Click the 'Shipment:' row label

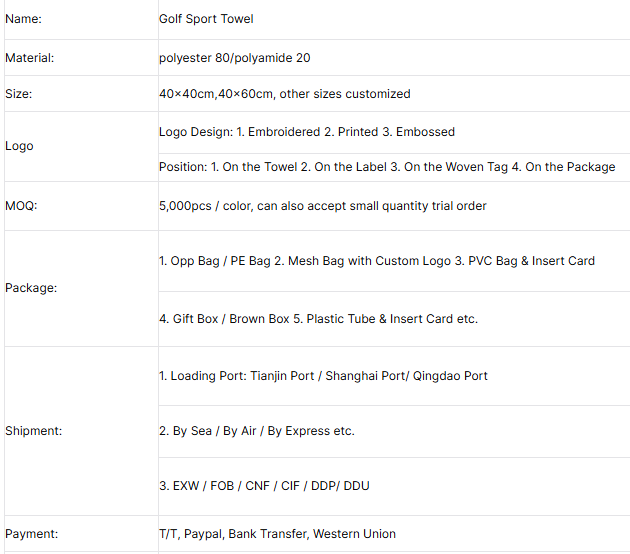tap(33, 431)
